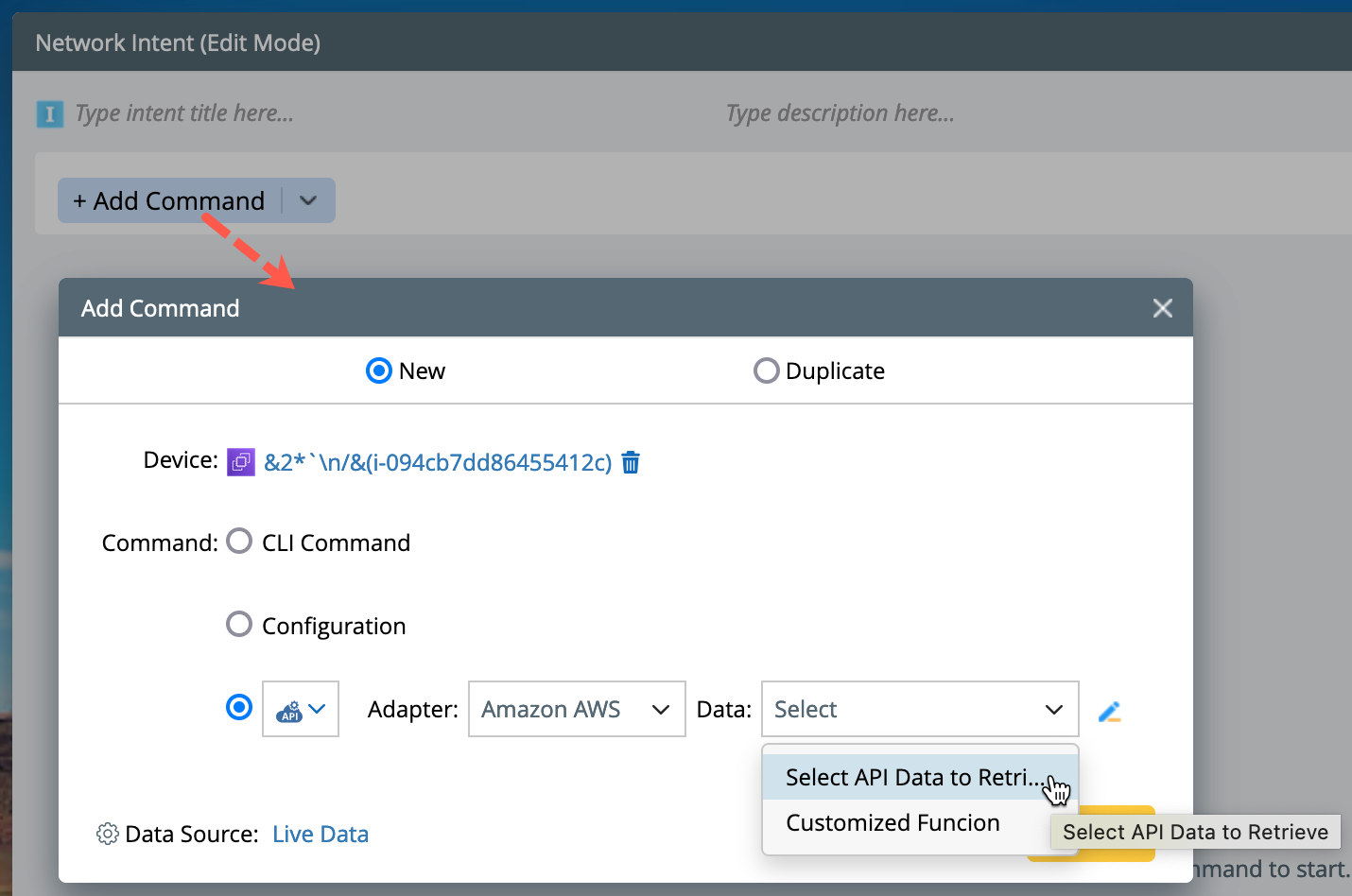Open the Data Select dropdown
The width and height of the screenshot is (1352, 896).
tap(919, 709)
